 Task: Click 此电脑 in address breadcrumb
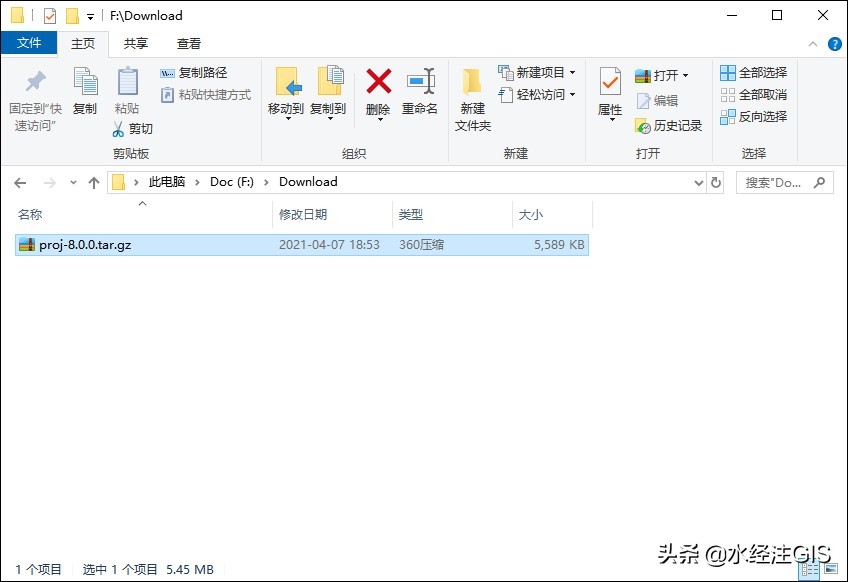(x=167, y=182)
